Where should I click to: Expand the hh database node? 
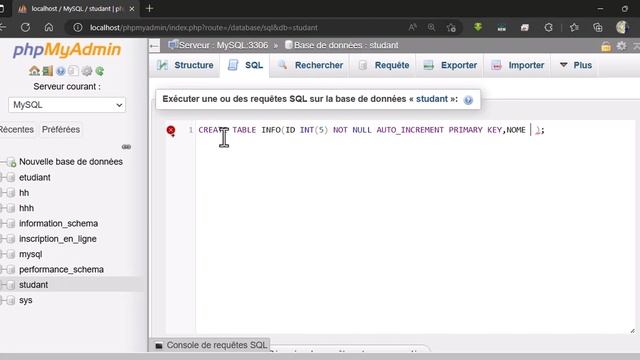click(x=3, y=193)
